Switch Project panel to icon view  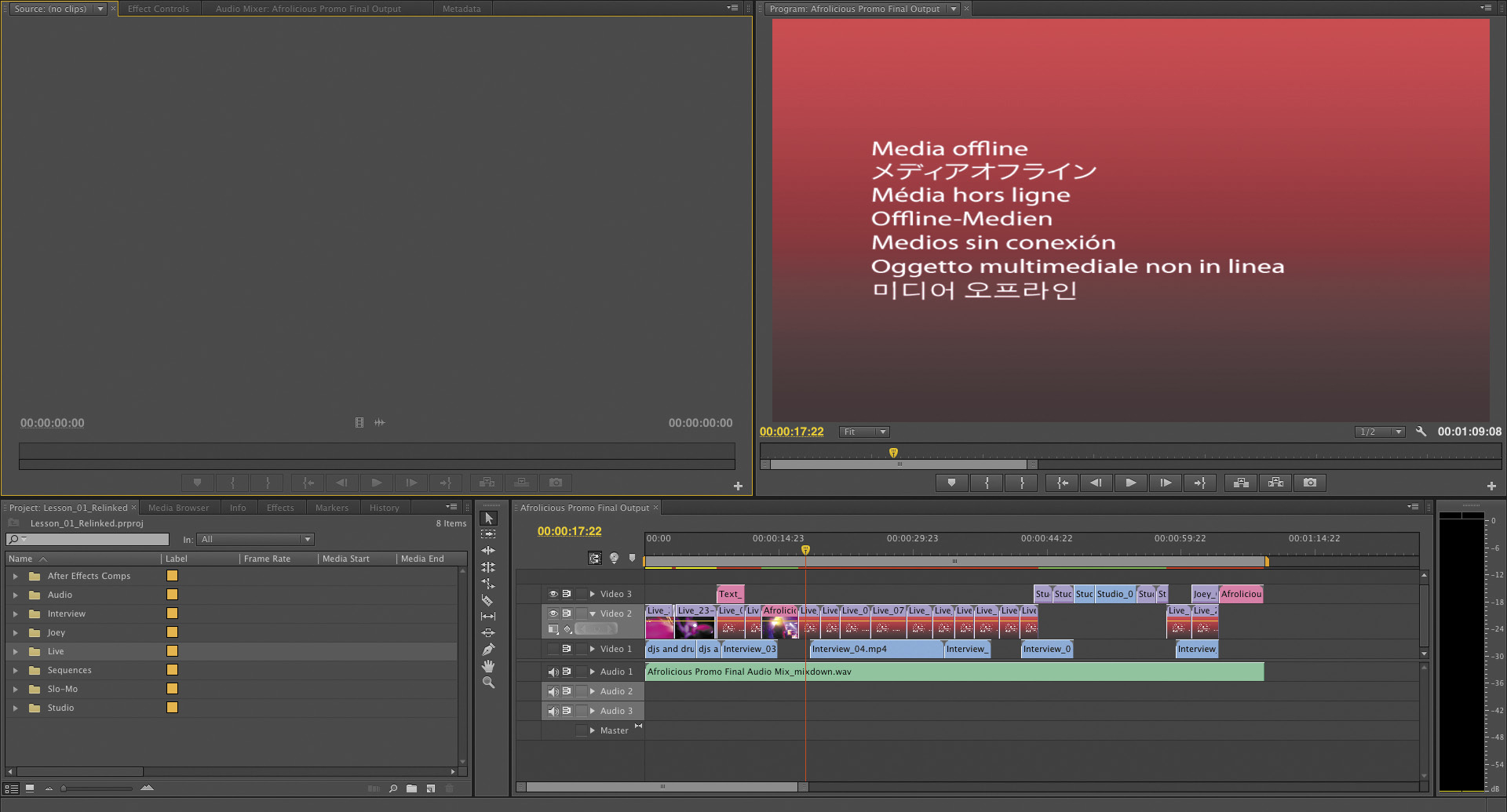pyautogui.click(x=30, y=788)
